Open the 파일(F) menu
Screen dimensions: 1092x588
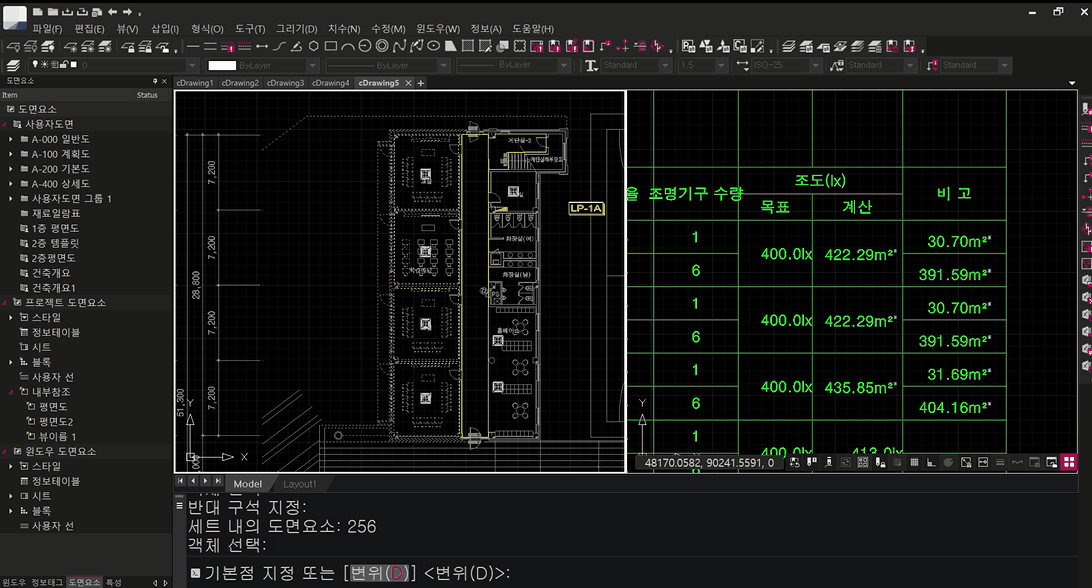(47, 29)
